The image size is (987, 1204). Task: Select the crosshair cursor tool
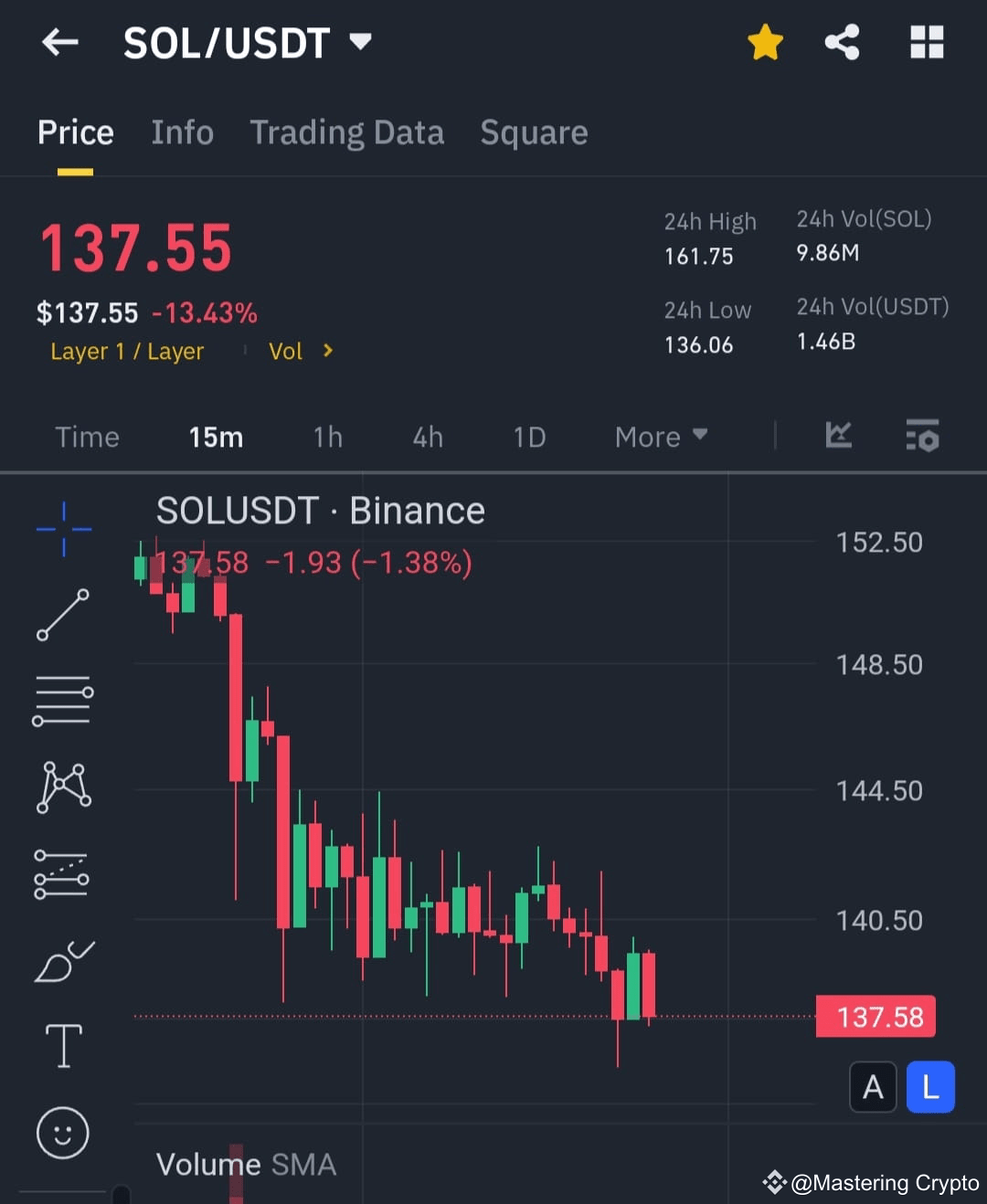click(x=63, y=527)
